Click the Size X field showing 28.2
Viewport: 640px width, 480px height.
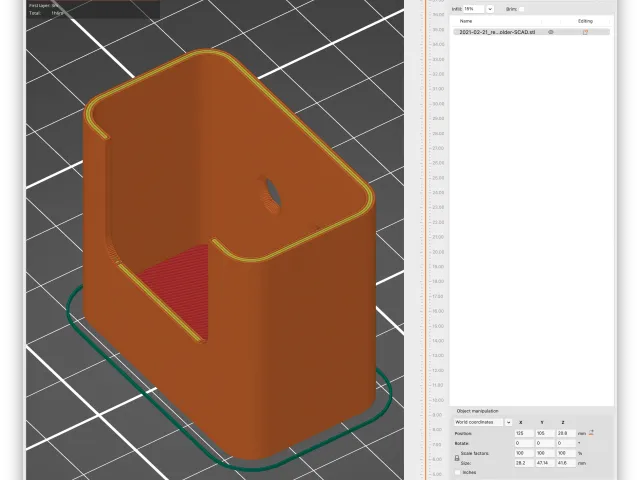(524, 463)
